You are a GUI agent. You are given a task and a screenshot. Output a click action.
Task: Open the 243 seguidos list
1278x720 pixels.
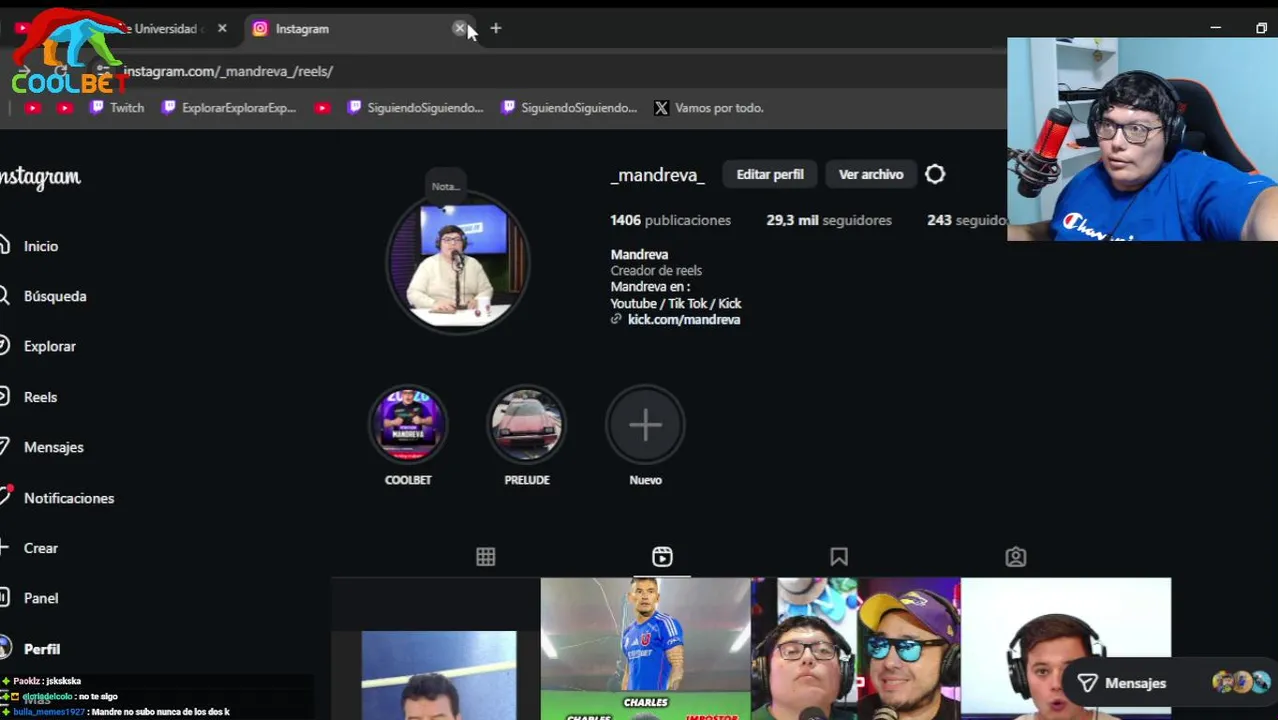coord(966,220)
